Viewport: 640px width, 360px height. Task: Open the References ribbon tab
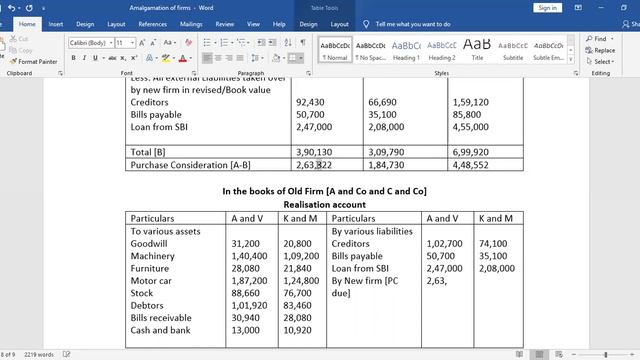coord(152,24)
